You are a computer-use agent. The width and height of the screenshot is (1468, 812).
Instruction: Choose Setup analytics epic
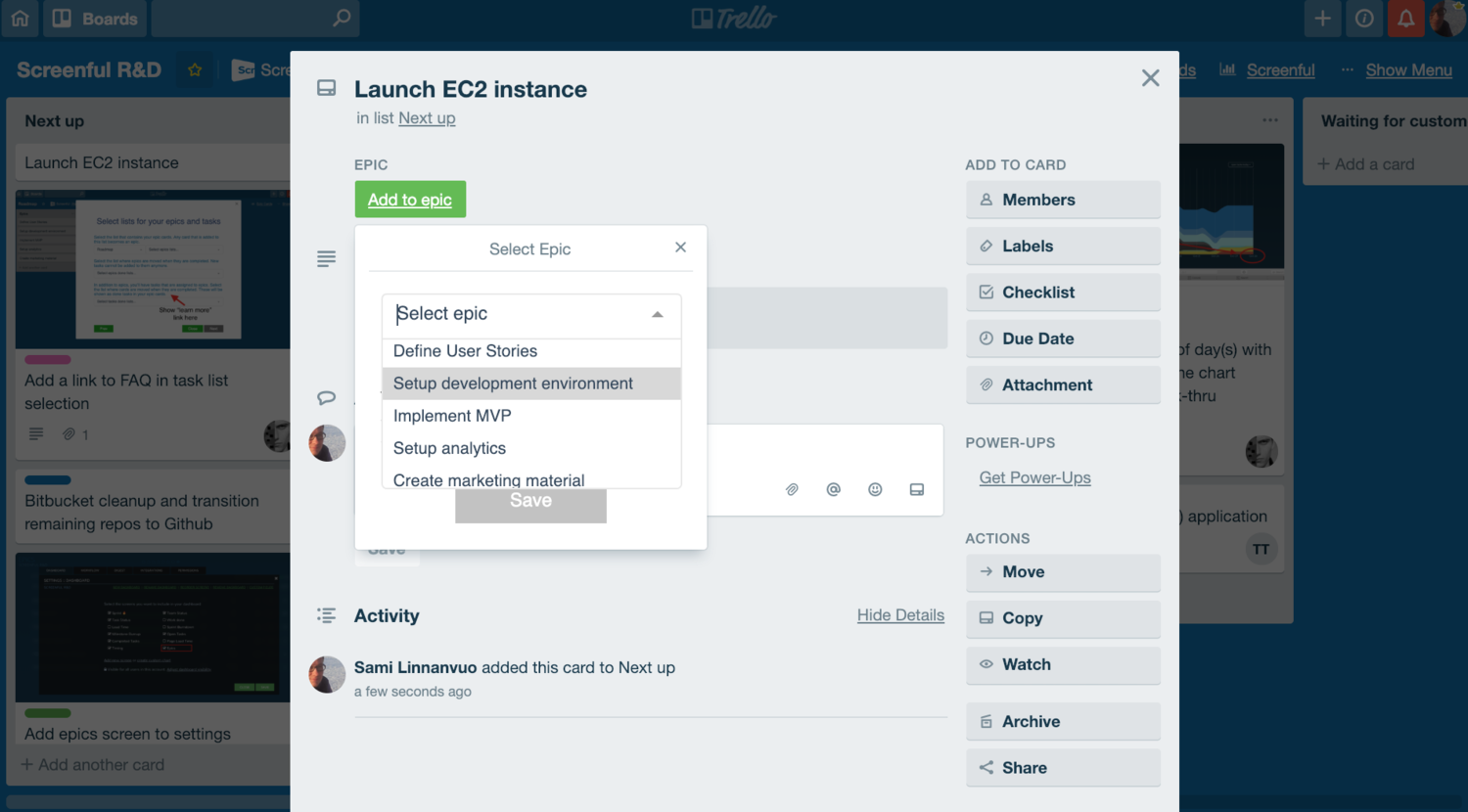coord(531,448)
